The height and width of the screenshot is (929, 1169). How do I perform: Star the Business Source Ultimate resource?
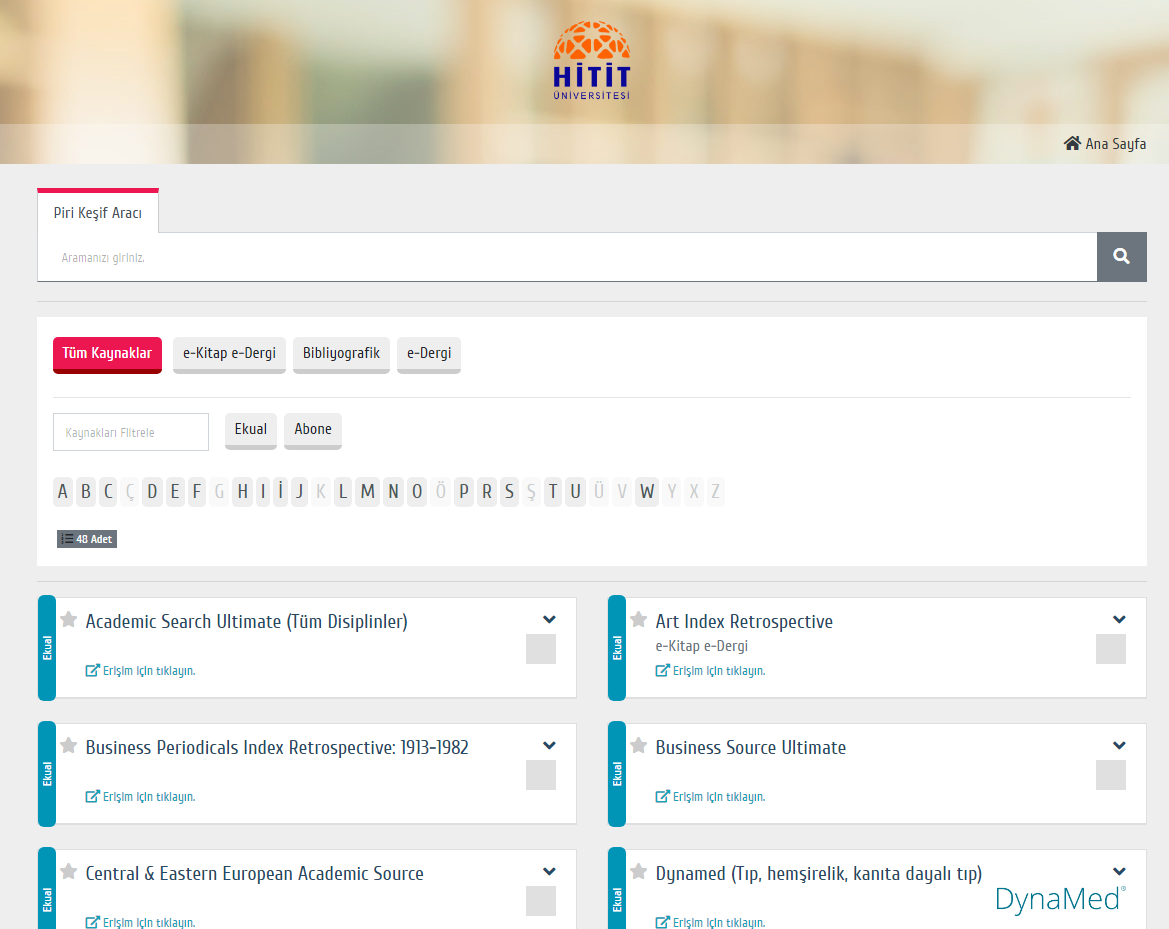tap(638, 746)
